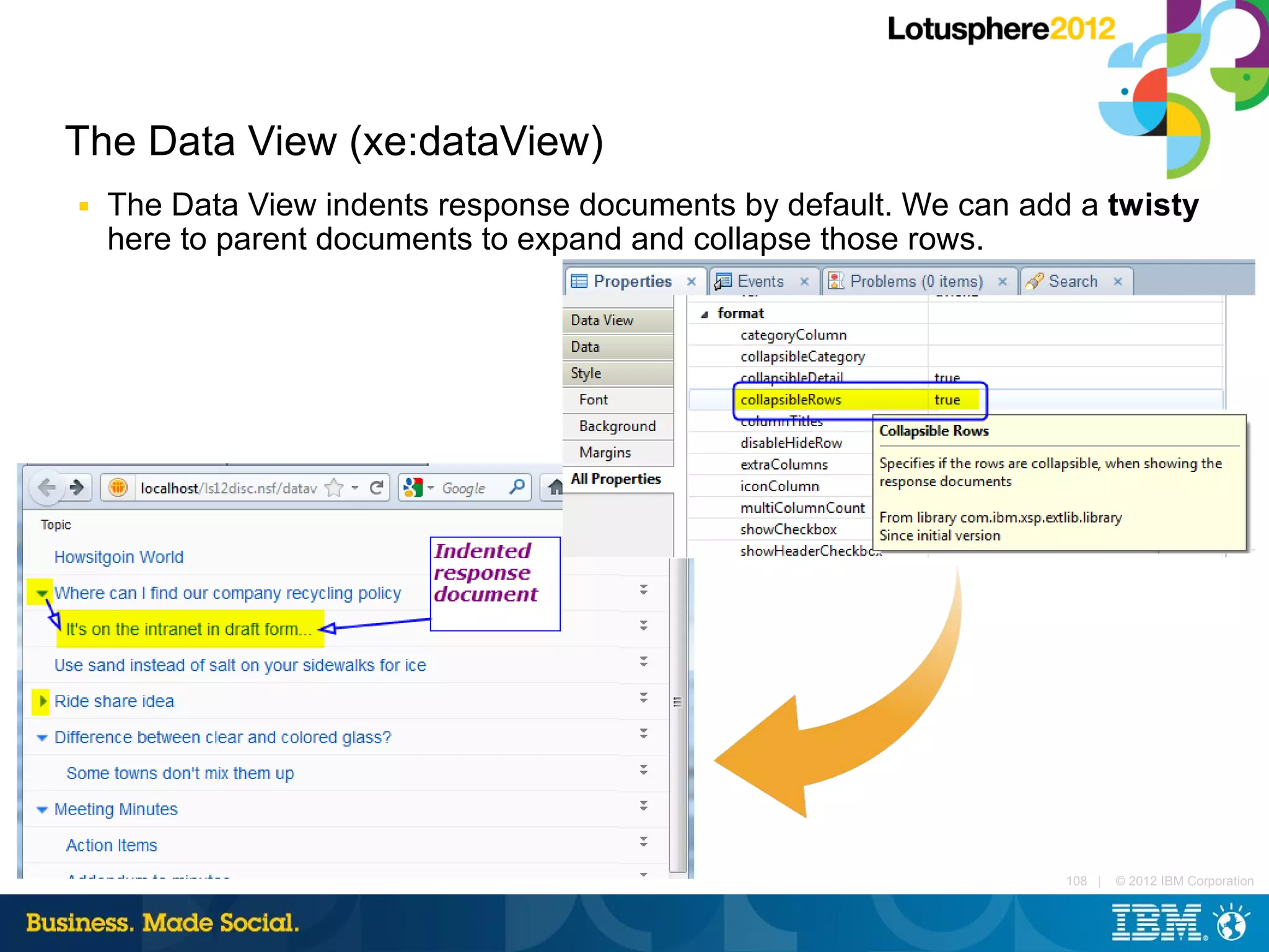The image size is (1269, 952).
Task: Click the site identity icon beside localhost
Action: [118, 487]
